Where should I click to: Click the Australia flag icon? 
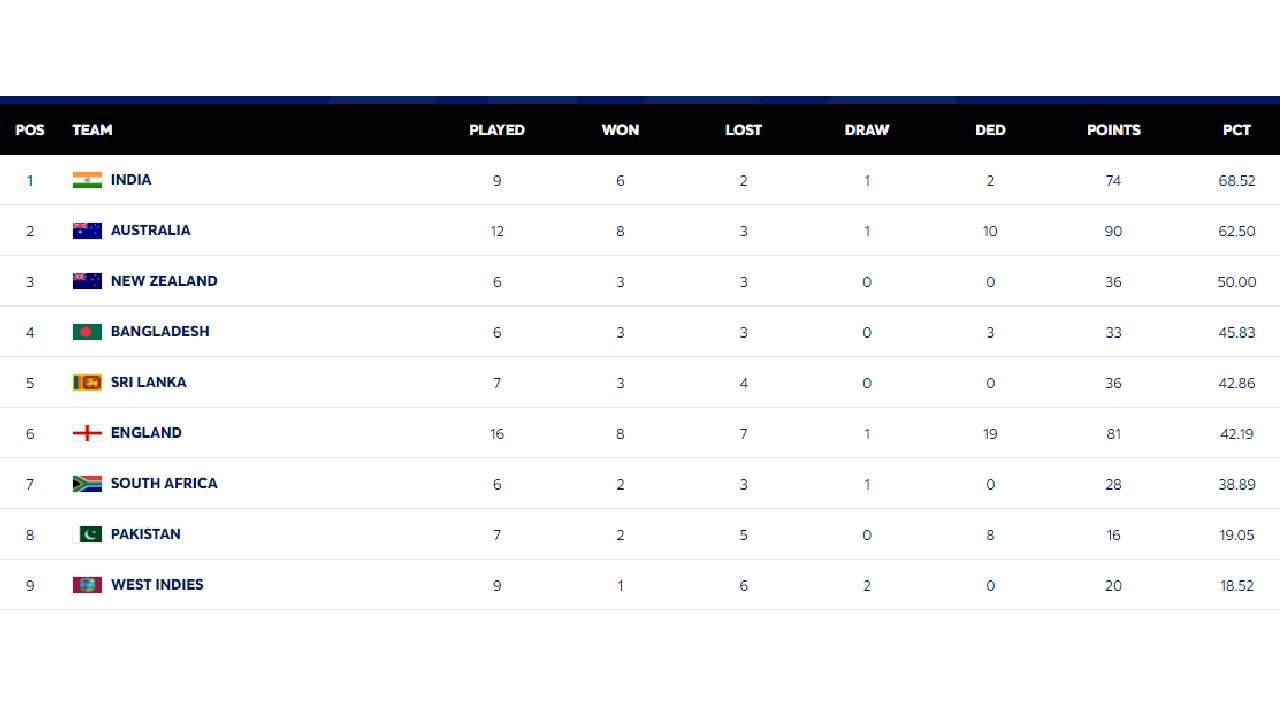coord(87,231)
